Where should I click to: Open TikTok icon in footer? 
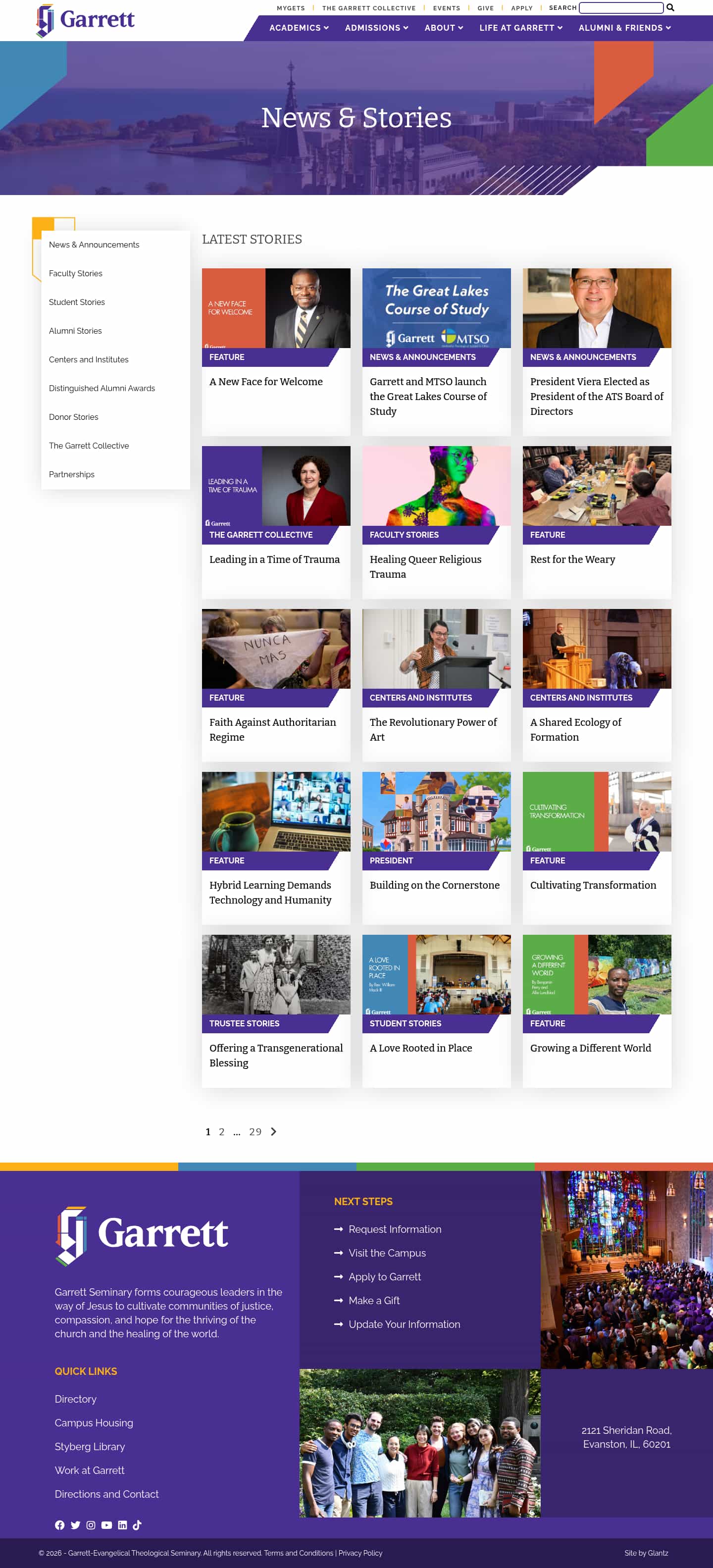137,1525
